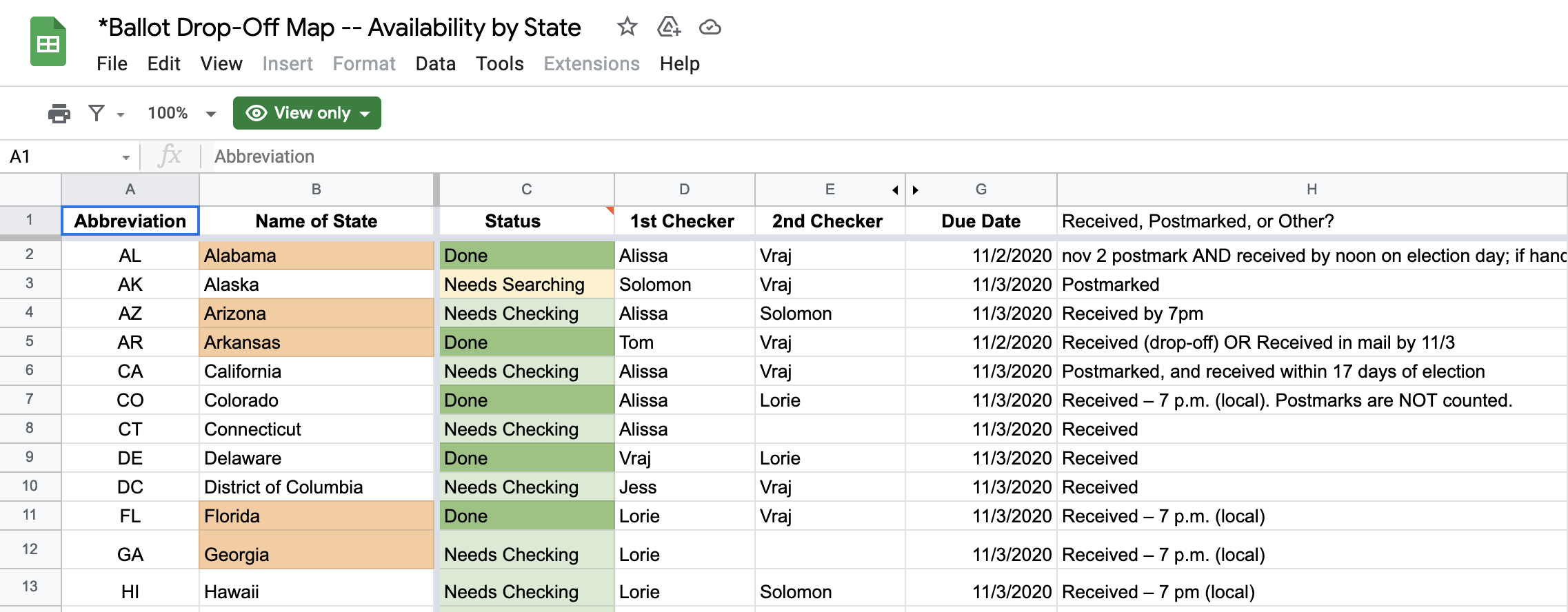Reveal hidden column F using right arrow
This screenshot has height=612, width=1568.
(x=916, y=190)
